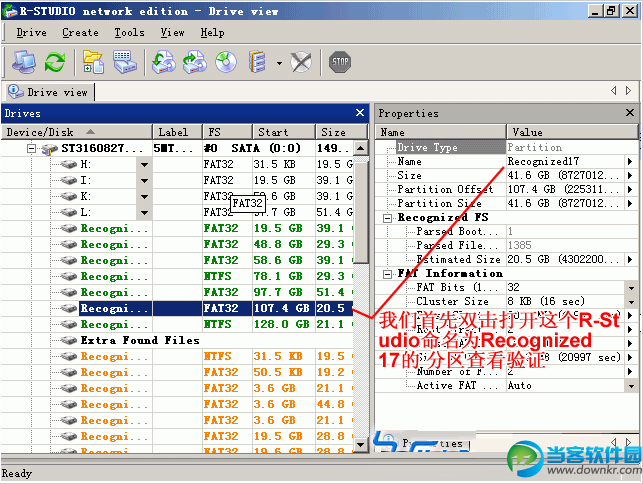Select green NTFS partition starting at 78.1 GB
Screen dimensions: 643x484
177,276
